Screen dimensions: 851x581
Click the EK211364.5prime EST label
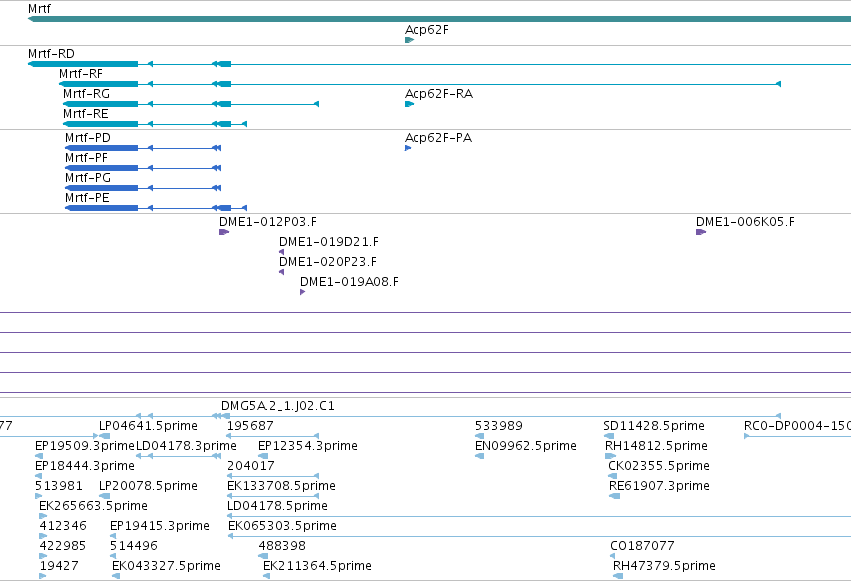coord(317,566)
